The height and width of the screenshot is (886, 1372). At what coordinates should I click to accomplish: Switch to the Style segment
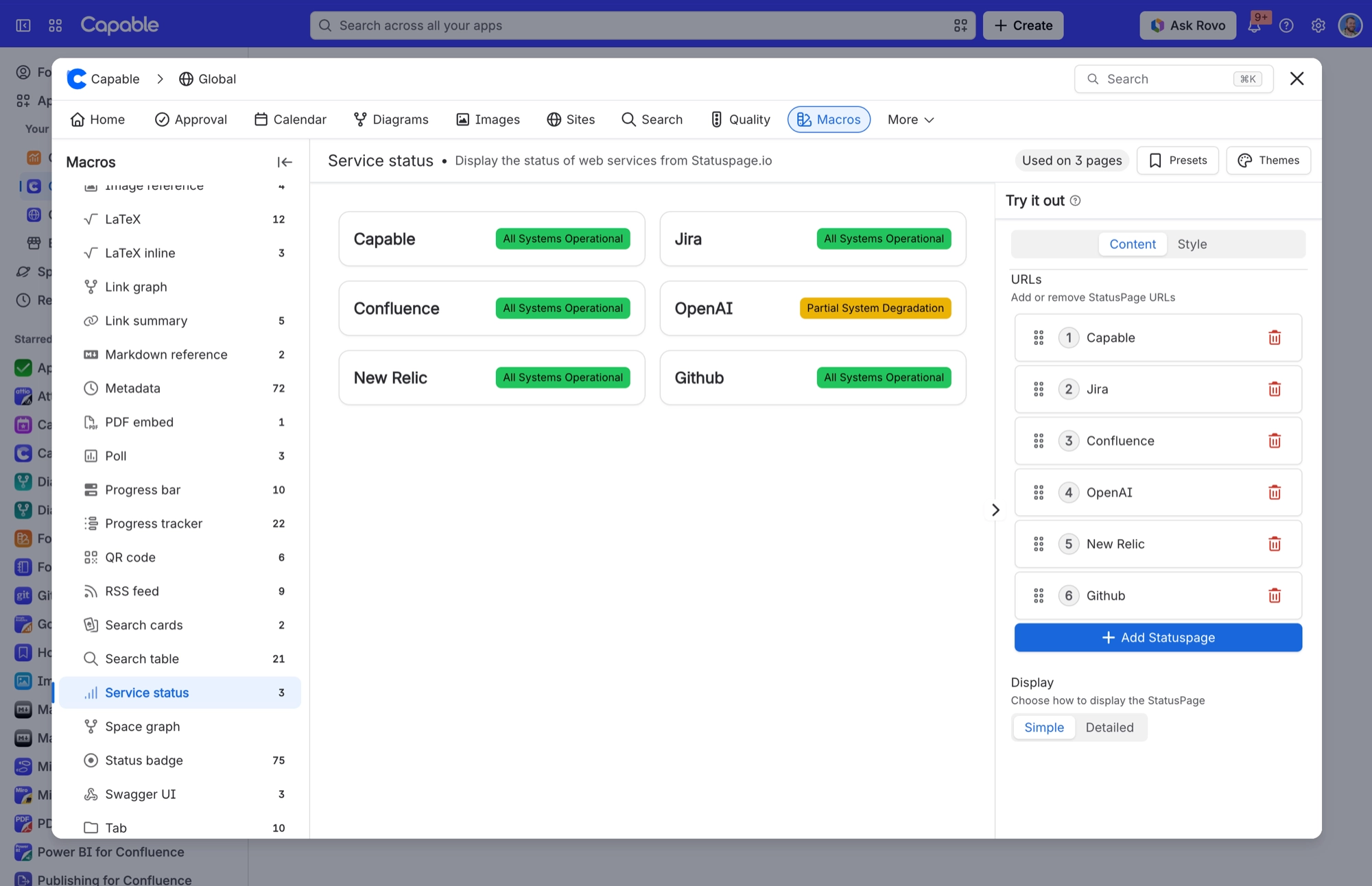(1192, 244)
